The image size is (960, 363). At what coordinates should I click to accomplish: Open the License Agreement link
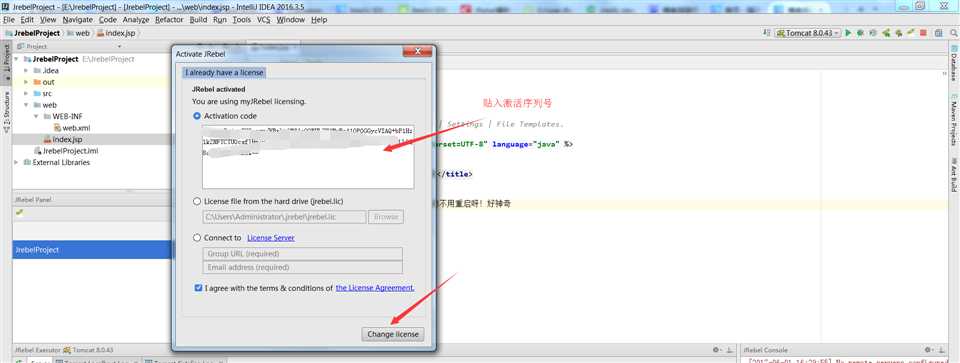click(375, 288)
